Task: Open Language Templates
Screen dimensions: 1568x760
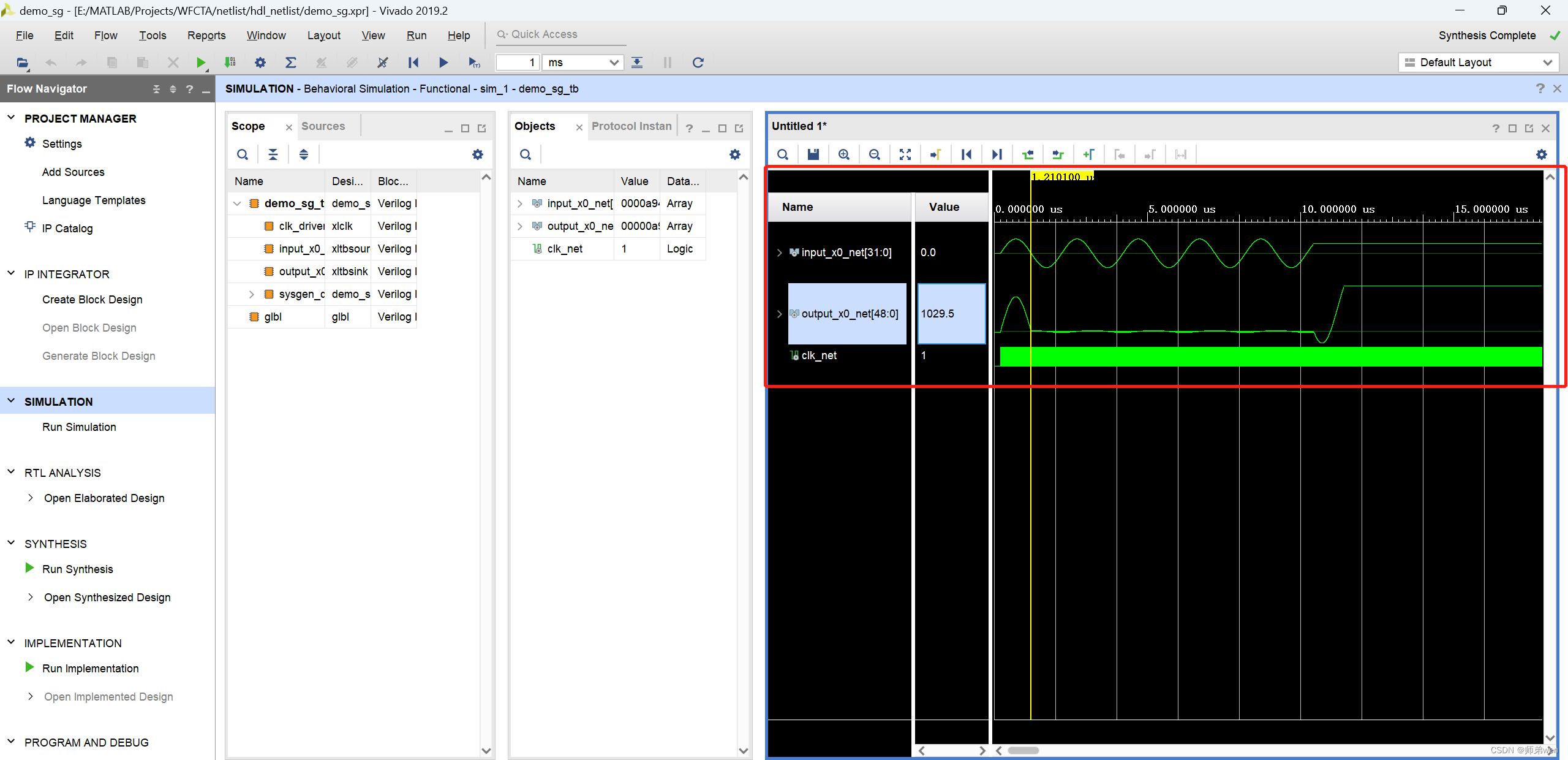Action: tap(94, 200)
